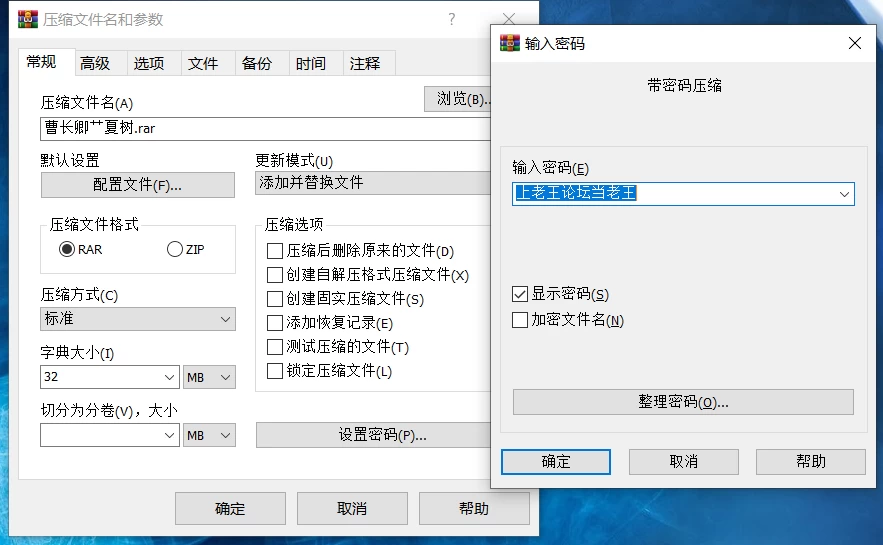Click 取消 in the password dialog

pos(684,462)
